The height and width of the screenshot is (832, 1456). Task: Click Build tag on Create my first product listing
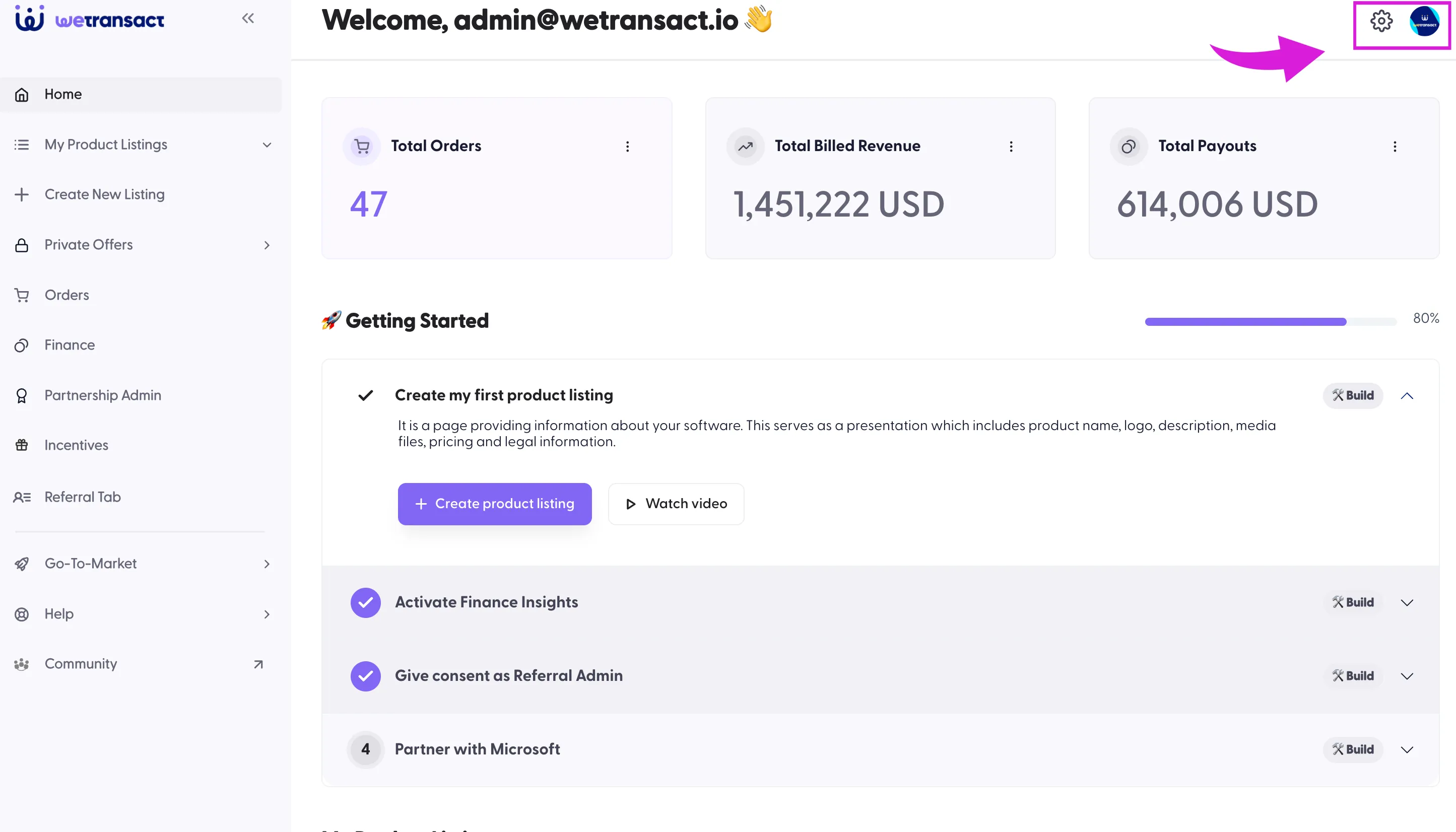(x=1353, y=395)
